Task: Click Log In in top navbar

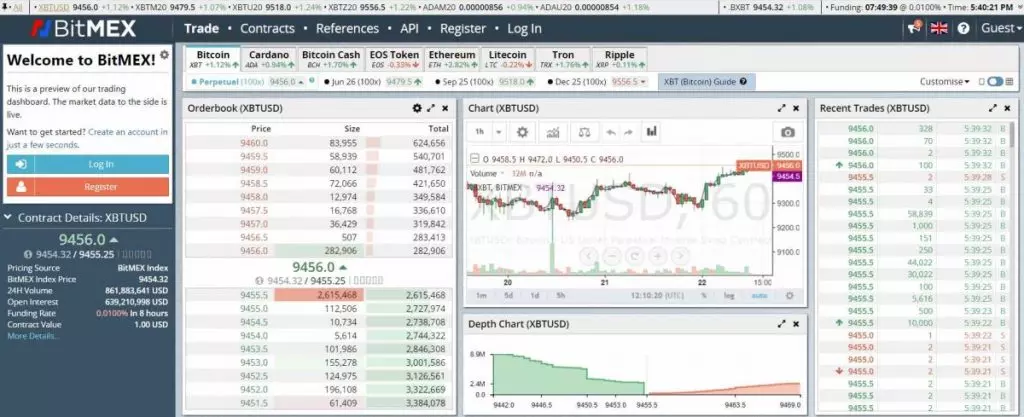Action: 524,29
